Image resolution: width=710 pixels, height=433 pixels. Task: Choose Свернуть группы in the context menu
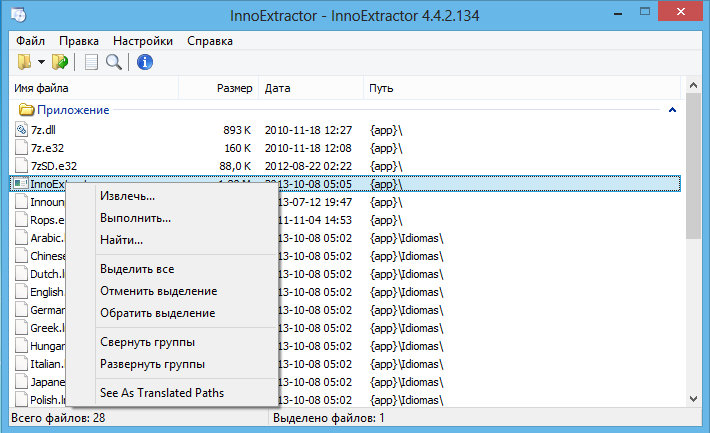148,342
